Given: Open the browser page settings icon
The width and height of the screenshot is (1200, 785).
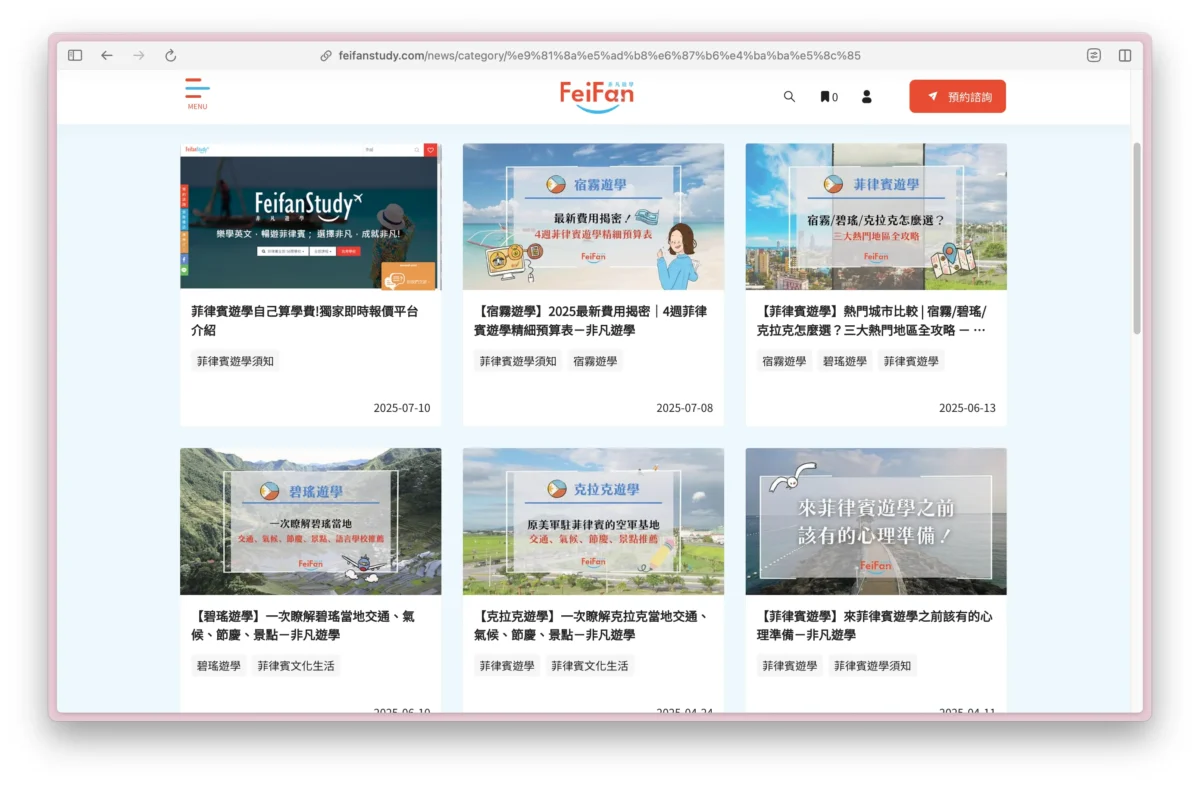Looking at the screenshot, I should pos(1094,55).
